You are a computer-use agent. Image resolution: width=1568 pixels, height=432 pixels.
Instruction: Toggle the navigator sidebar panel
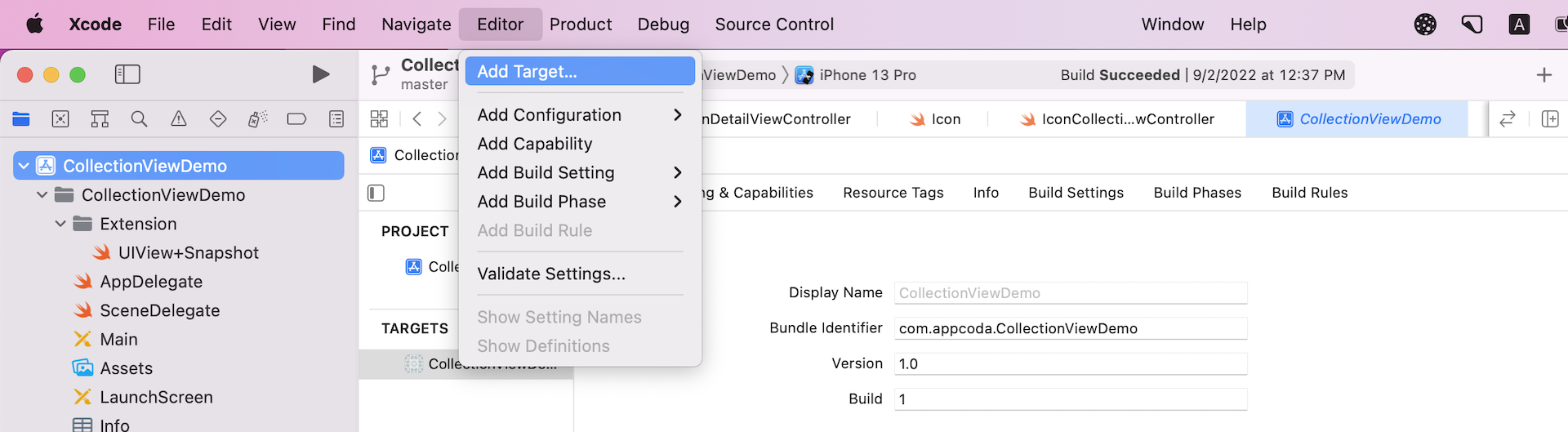(x=127, y=74)
